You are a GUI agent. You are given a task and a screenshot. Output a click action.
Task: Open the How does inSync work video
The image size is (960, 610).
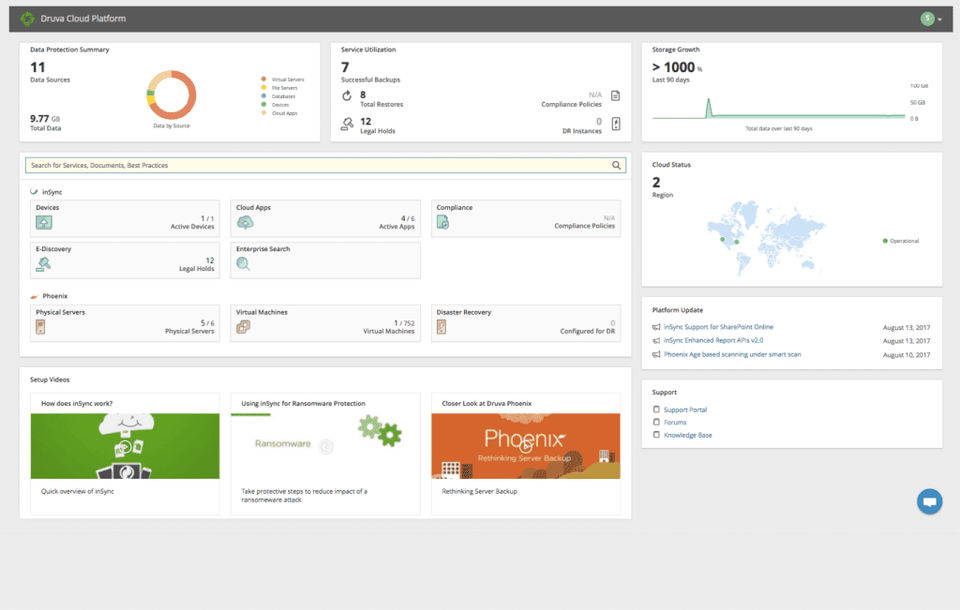125,446
